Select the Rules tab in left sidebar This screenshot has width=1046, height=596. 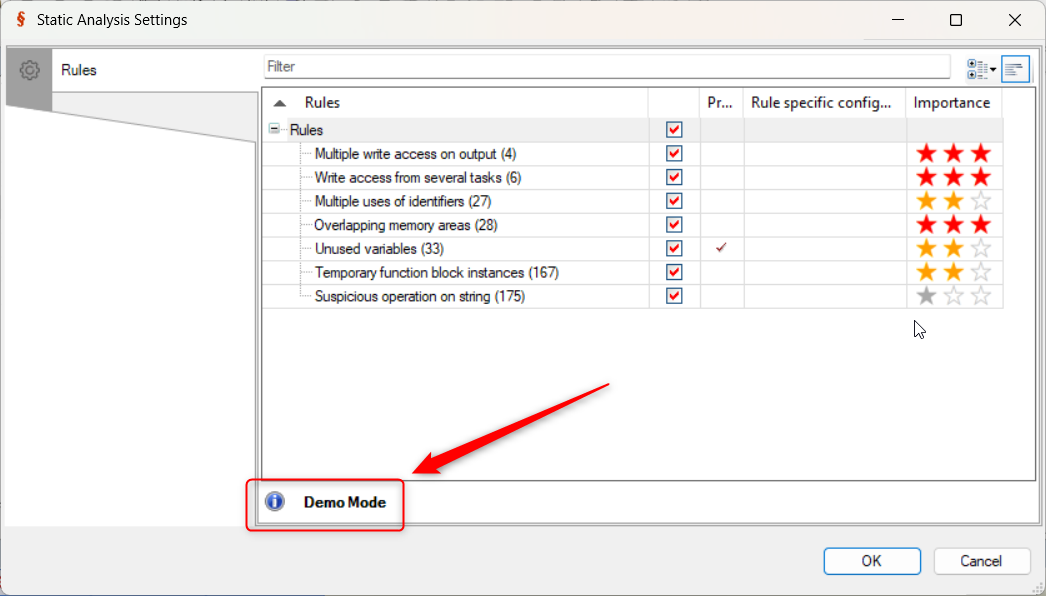79,70
